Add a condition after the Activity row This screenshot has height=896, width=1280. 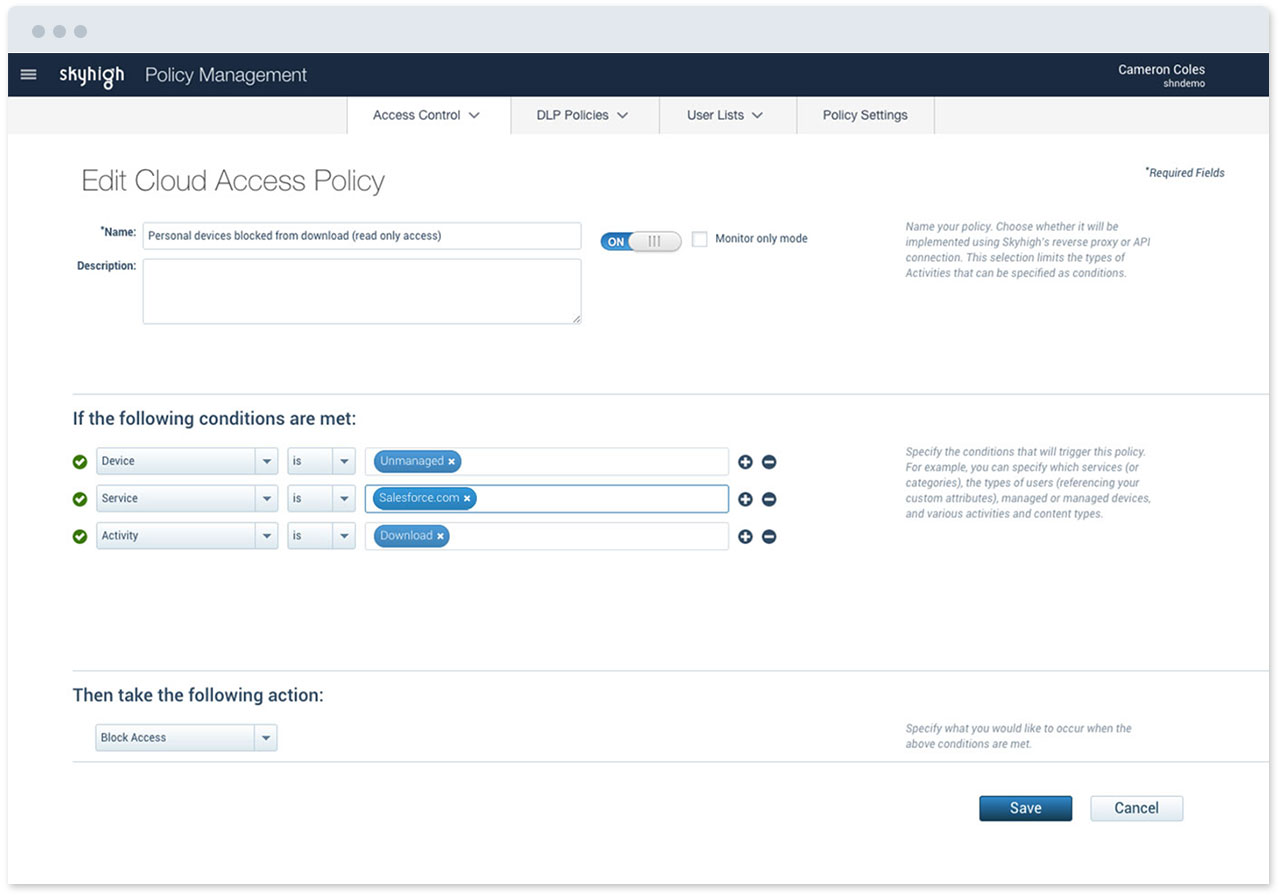(x=745, y=536)
